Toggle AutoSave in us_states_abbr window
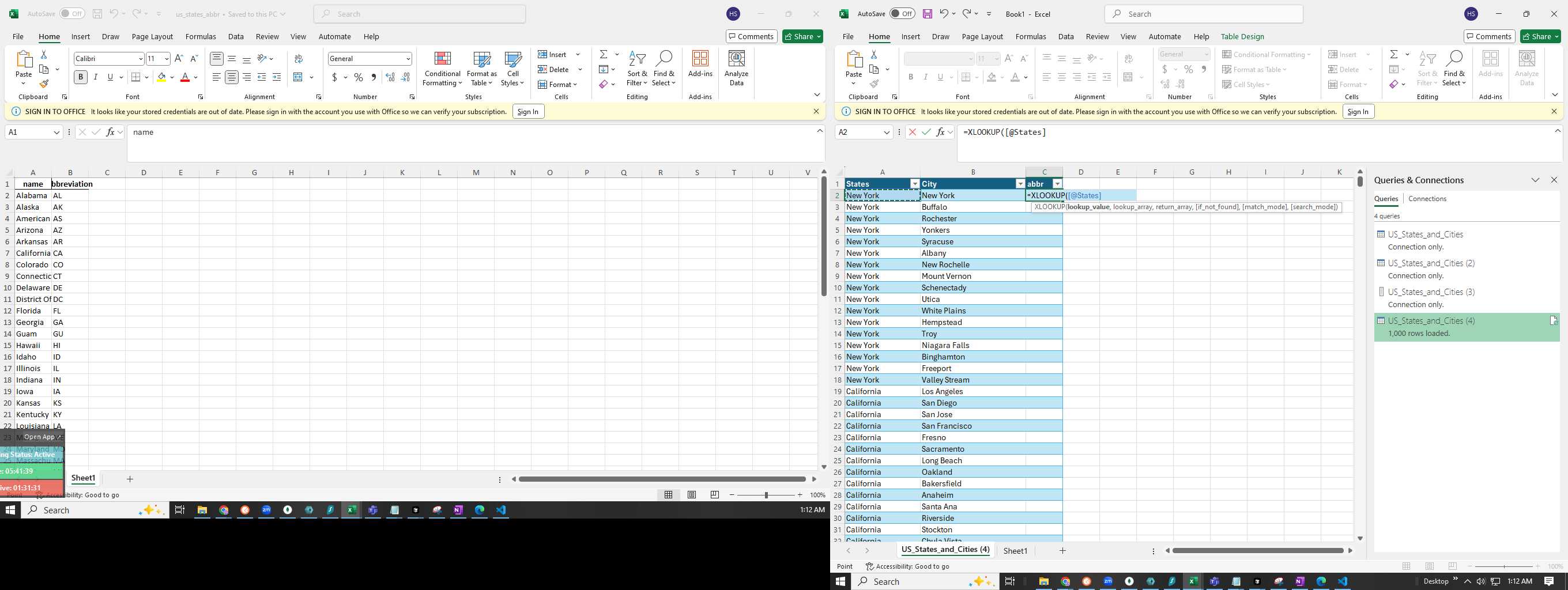 click(x=72, y=13)
